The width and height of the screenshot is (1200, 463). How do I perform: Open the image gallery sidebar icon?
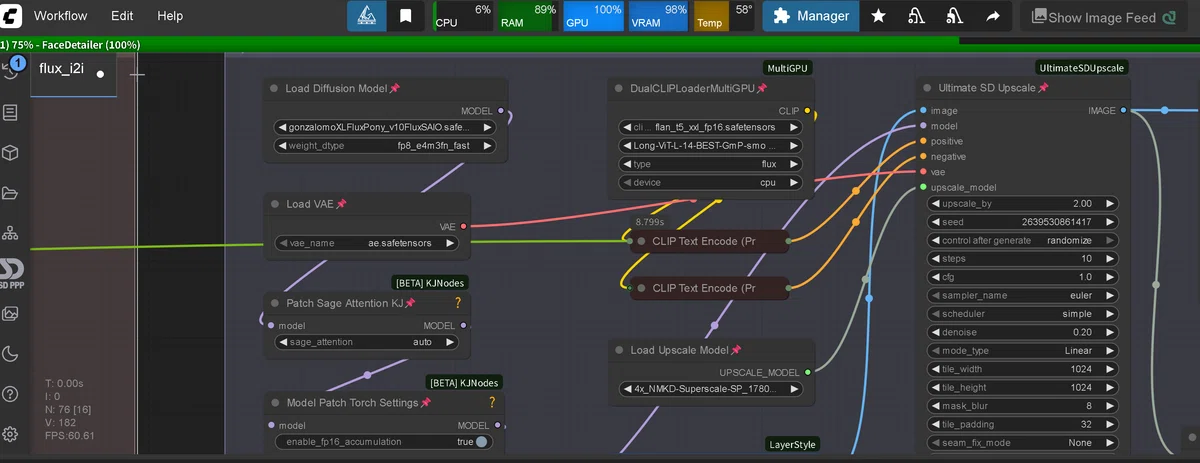coord(11,313)
